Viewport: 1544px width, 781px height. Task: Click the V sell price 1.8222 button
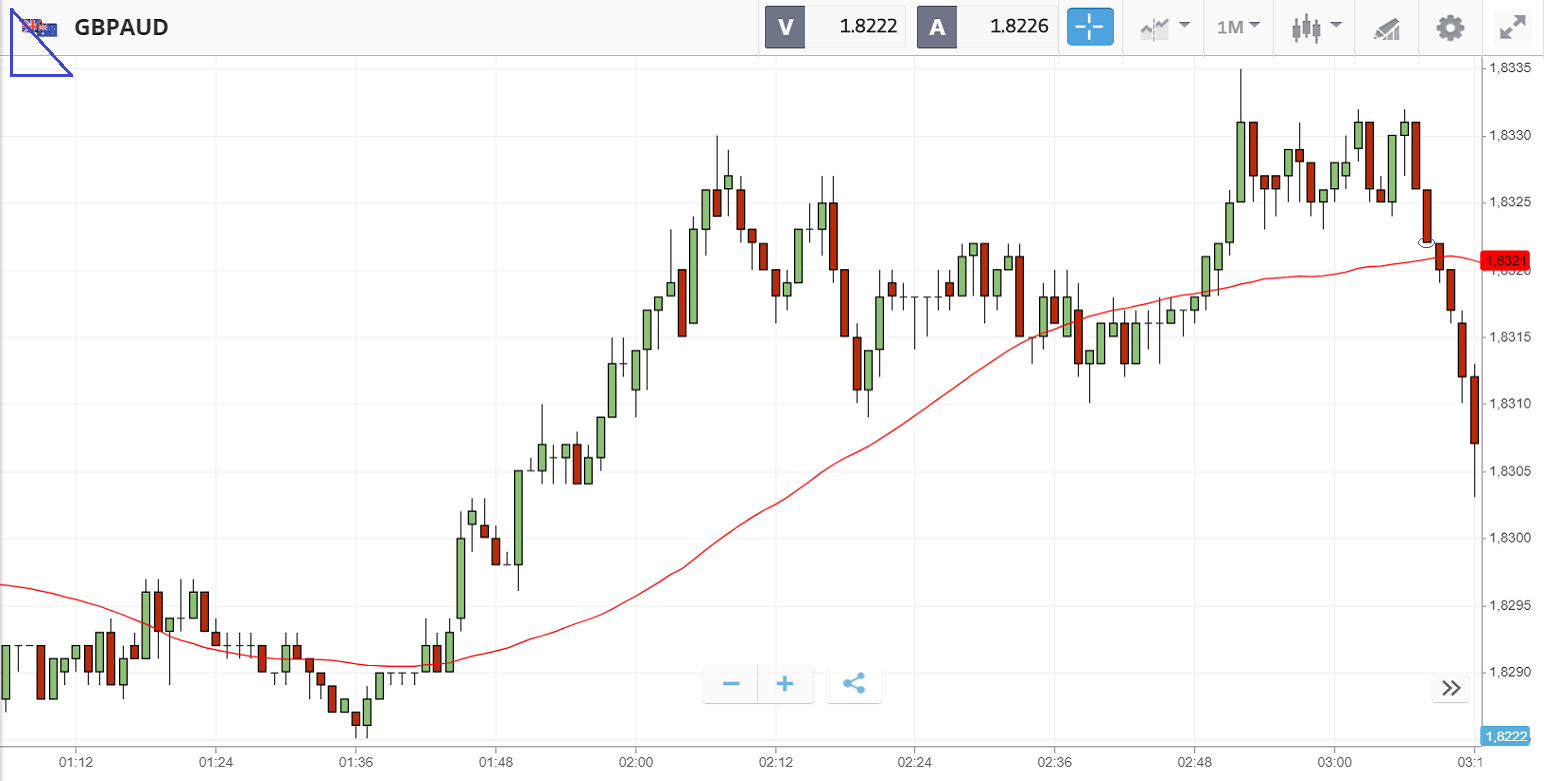point(835,27)
